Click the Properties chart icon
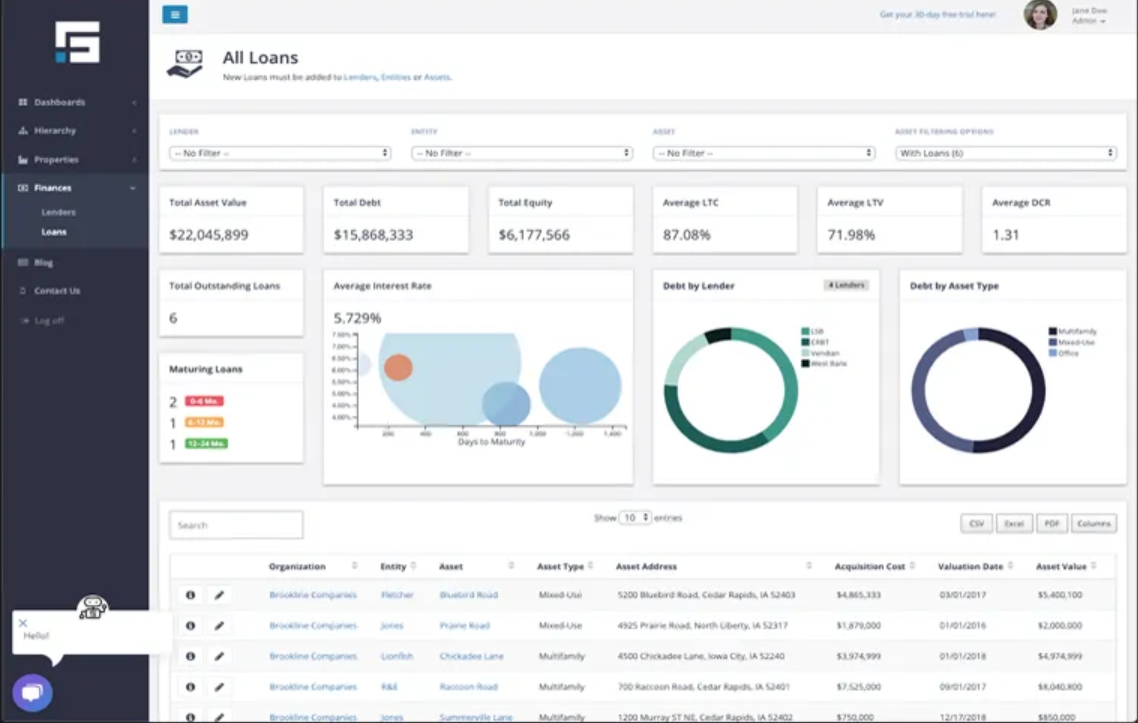 22,160
